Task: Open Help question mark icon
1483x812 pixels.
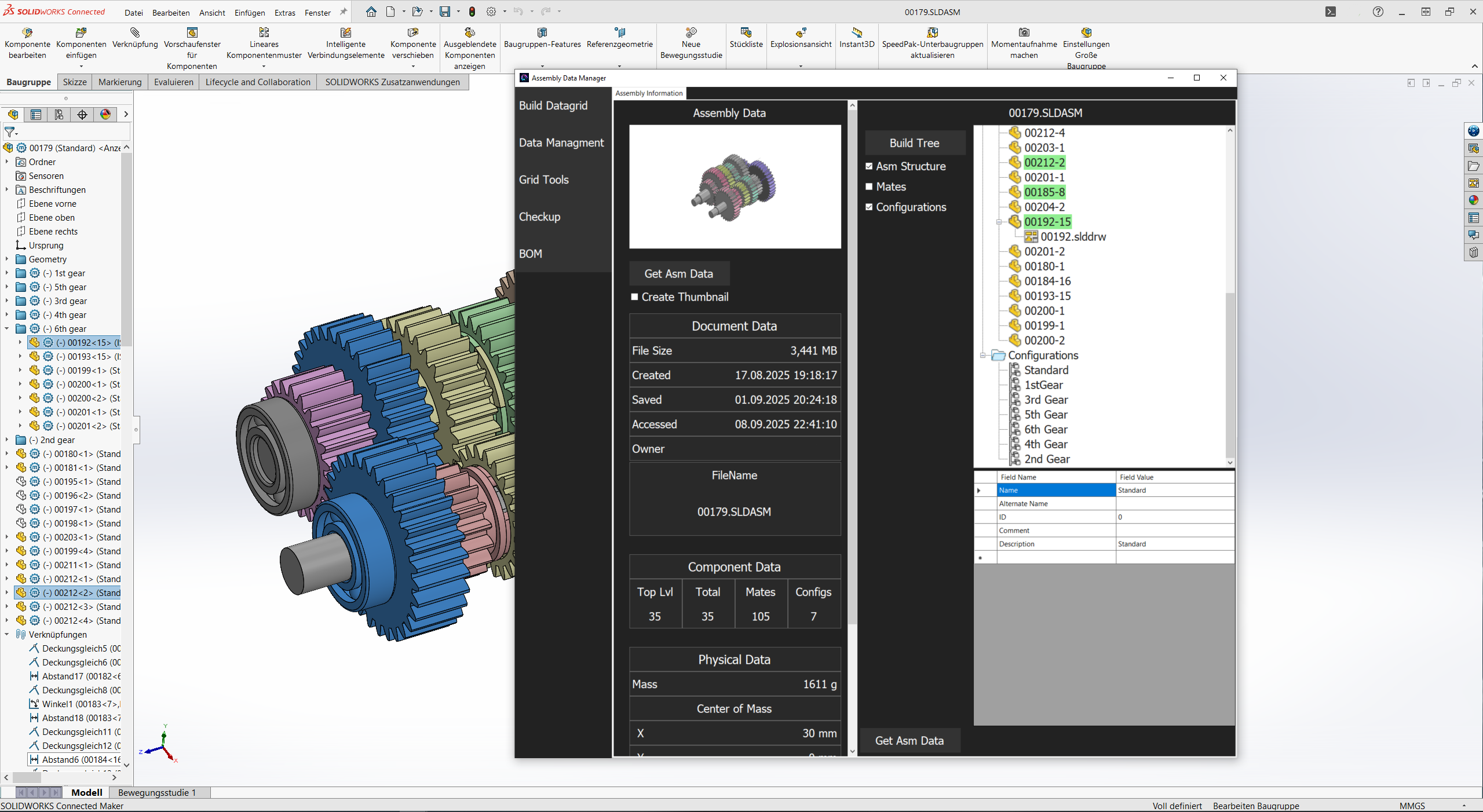Action: point(1378,12)
